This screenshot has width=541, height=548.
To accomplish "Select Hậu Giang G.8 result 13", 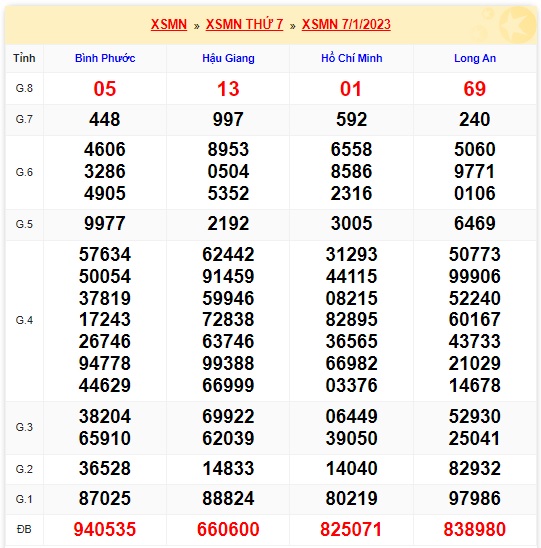I will coord(228,89).
